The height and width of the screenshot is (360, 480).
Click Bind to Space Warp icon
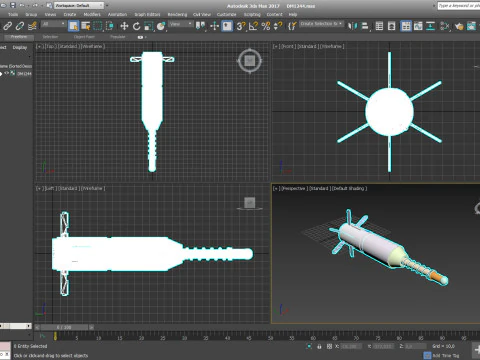pyautogui.click(x=32, y=26)
